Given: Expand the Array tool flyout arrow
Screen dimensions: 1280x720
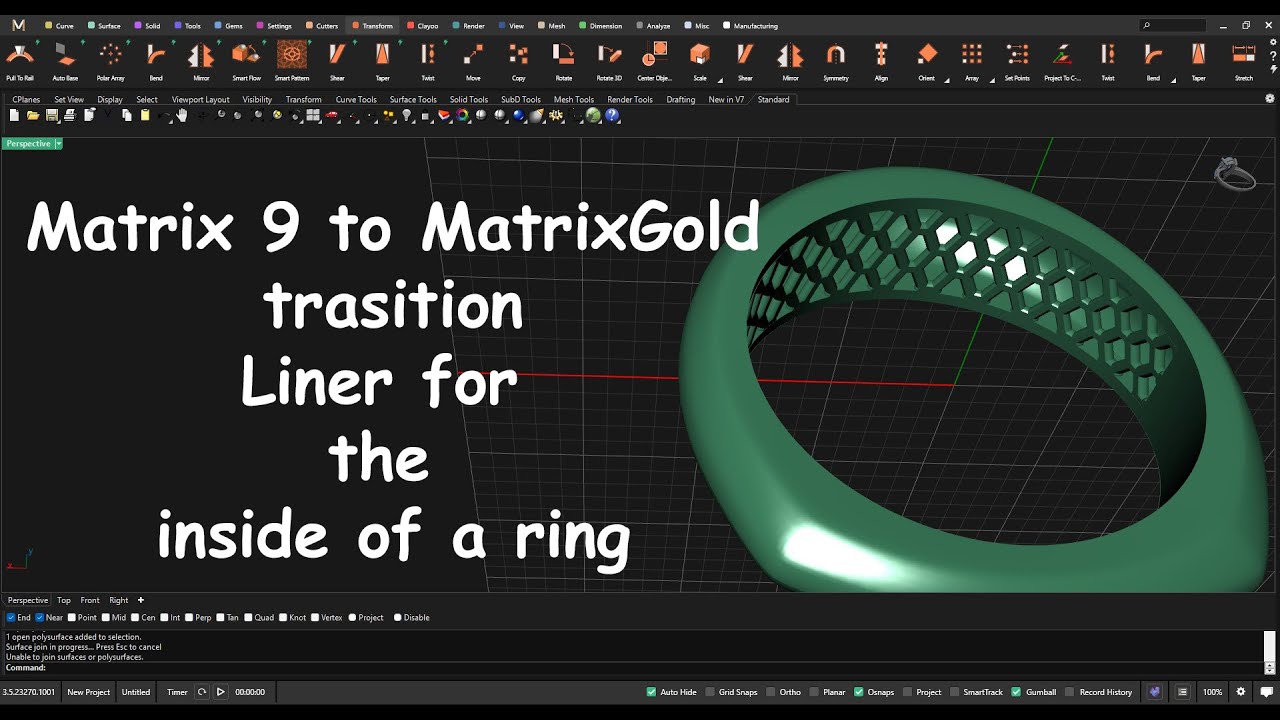Looking at the screenshot, I should (x=992, y=80).
